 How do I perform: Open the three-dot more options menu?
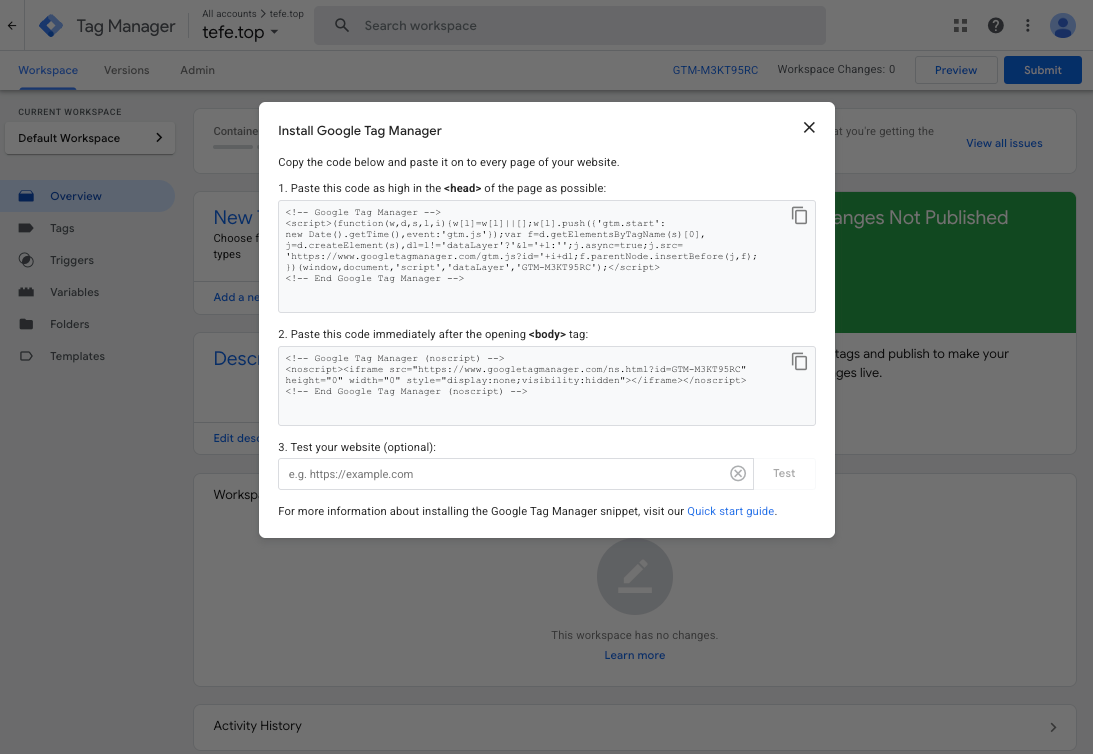pyautogui.click(x=1027, y=26)
